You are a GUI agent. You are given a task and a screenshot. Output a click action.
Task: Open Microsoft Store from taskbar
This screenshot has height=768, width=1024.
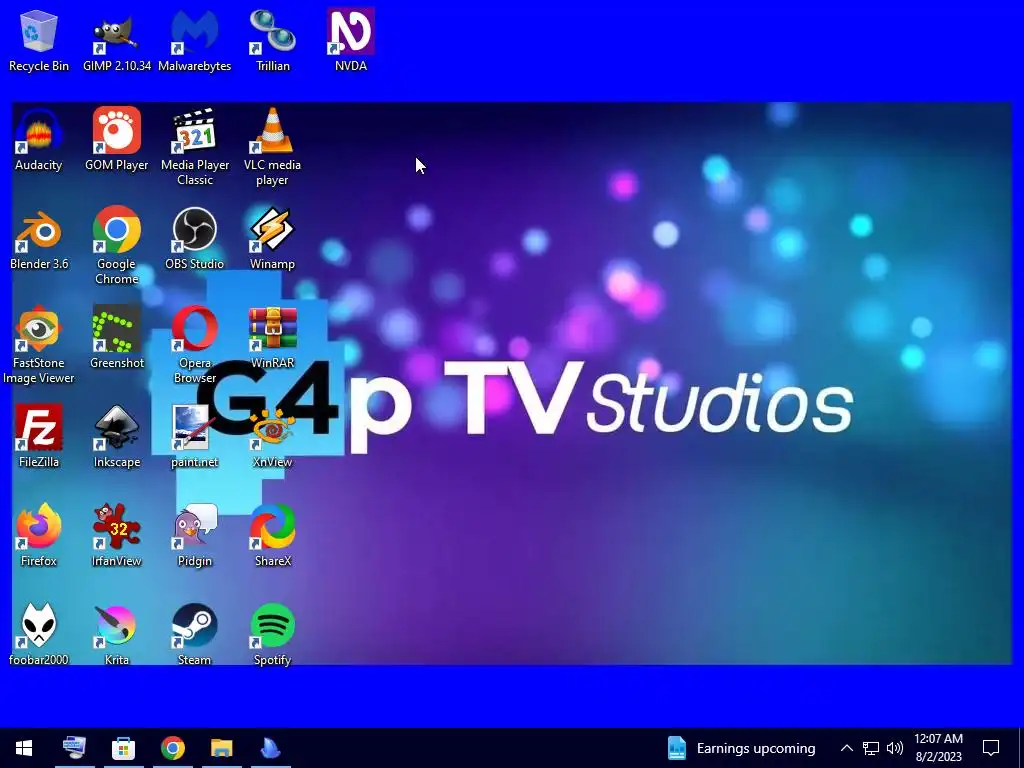(x=123, y=748)
